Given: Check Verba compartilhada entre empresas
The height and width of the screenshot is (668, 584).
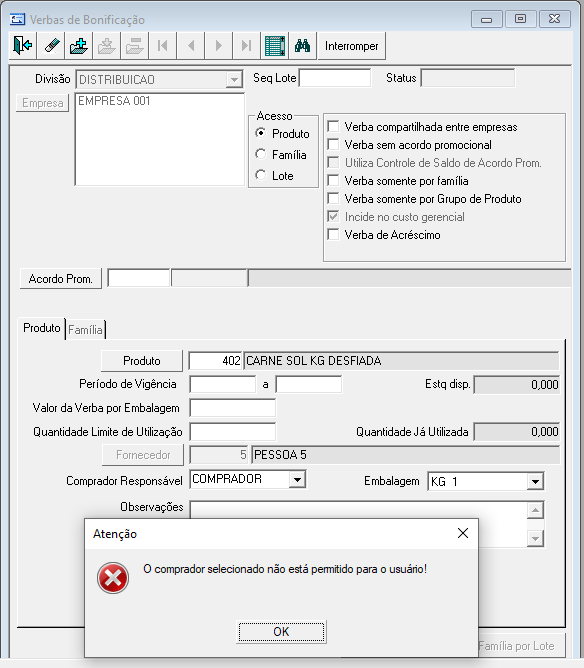Looking at the screenshot, I should click(333, 127).
